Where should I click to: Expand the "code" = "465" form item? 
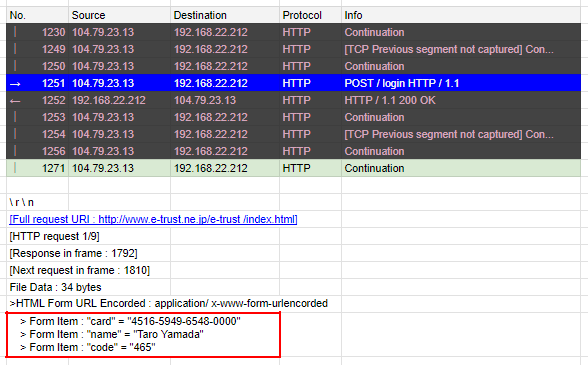23,348
